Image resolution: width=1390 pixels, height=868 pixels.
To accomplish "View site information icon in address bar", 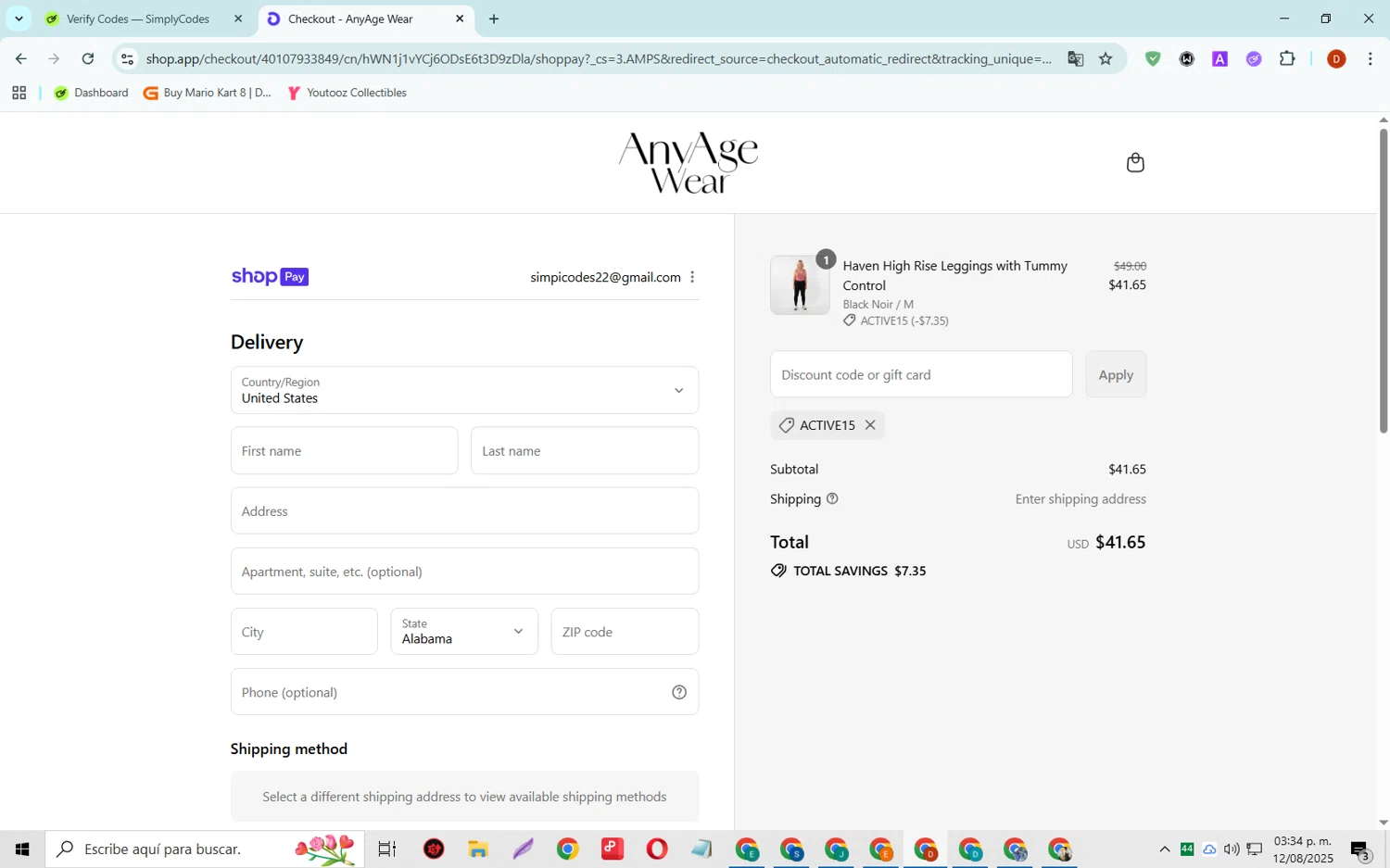I will [128, 59].
